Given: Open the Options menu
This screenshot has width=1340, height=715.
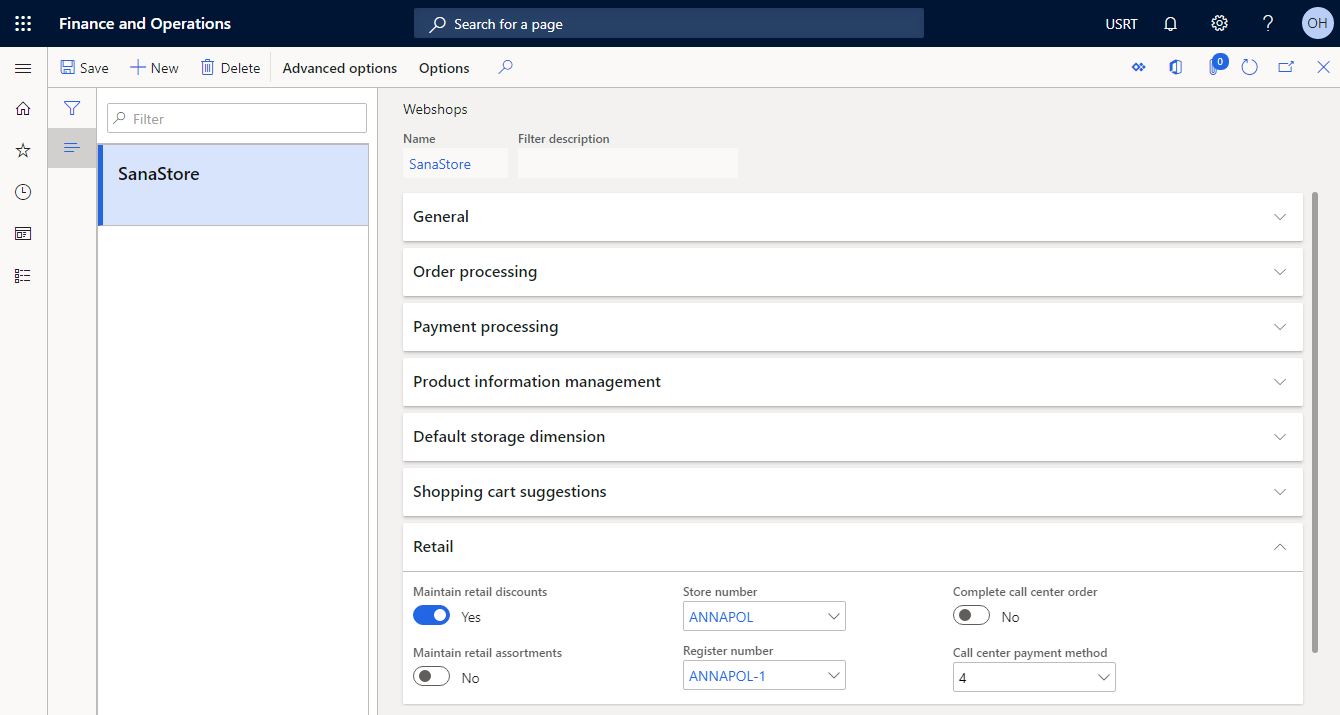Looking at the screenshot, I should point(444,68).
